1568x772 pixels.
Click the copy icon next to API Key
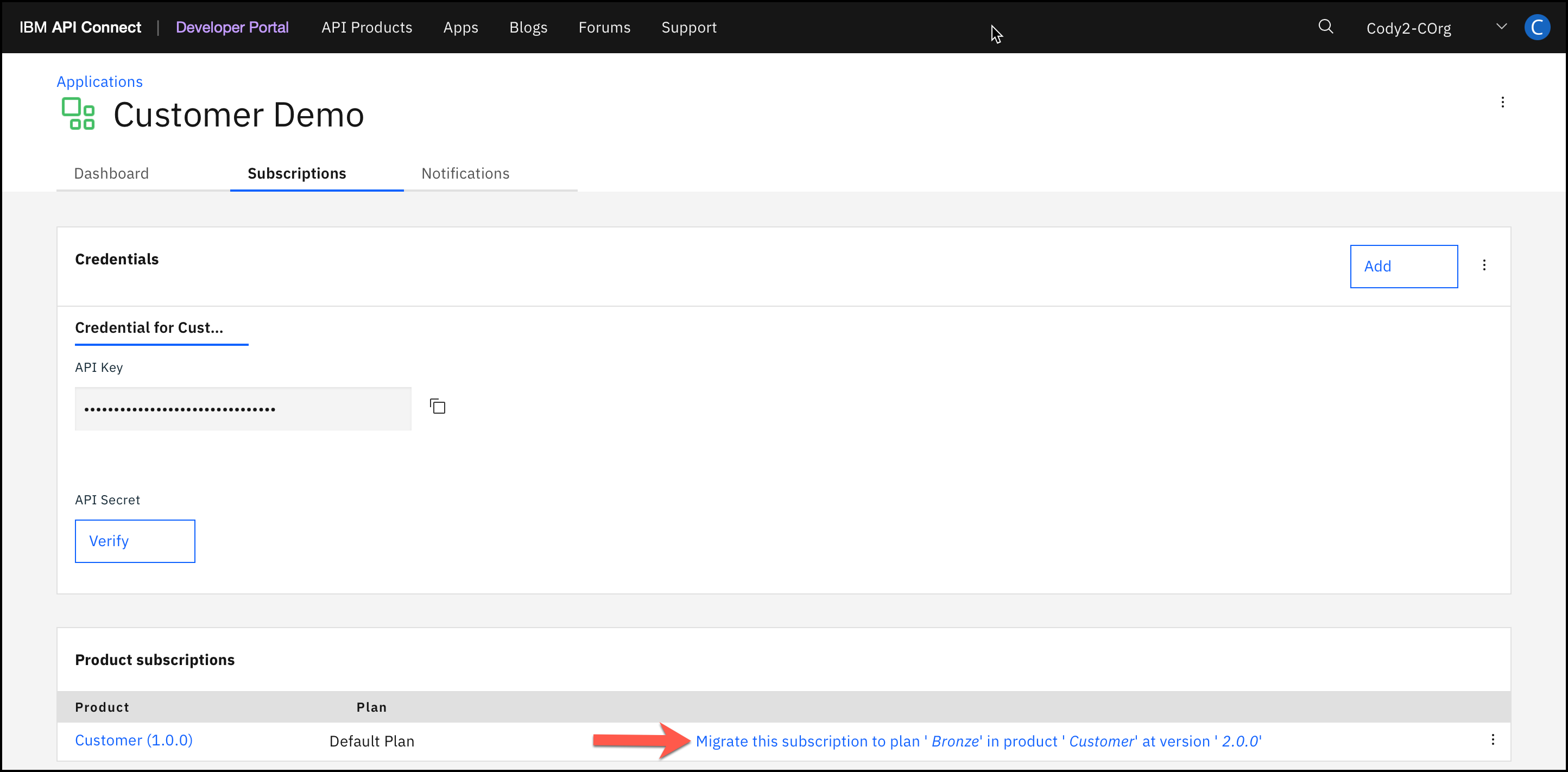click(x=438, y=406)
